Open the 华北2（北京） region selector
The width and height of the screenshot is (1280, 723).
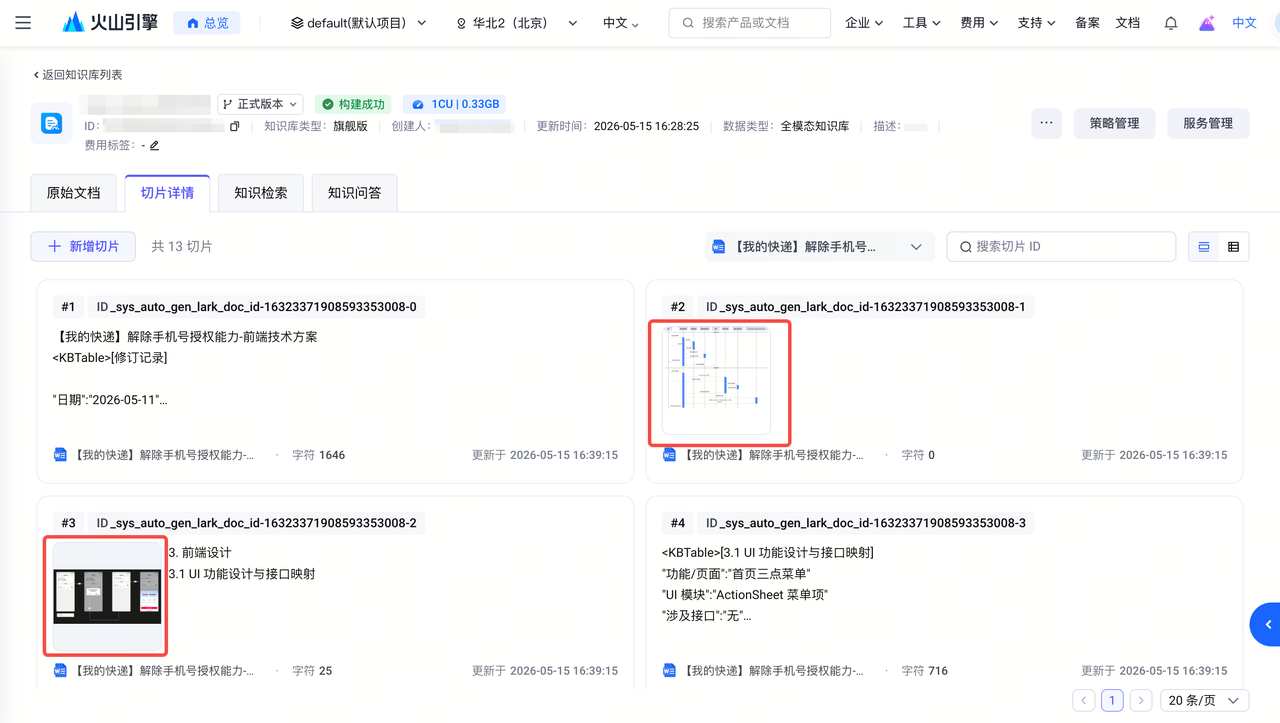pos(516,23)
